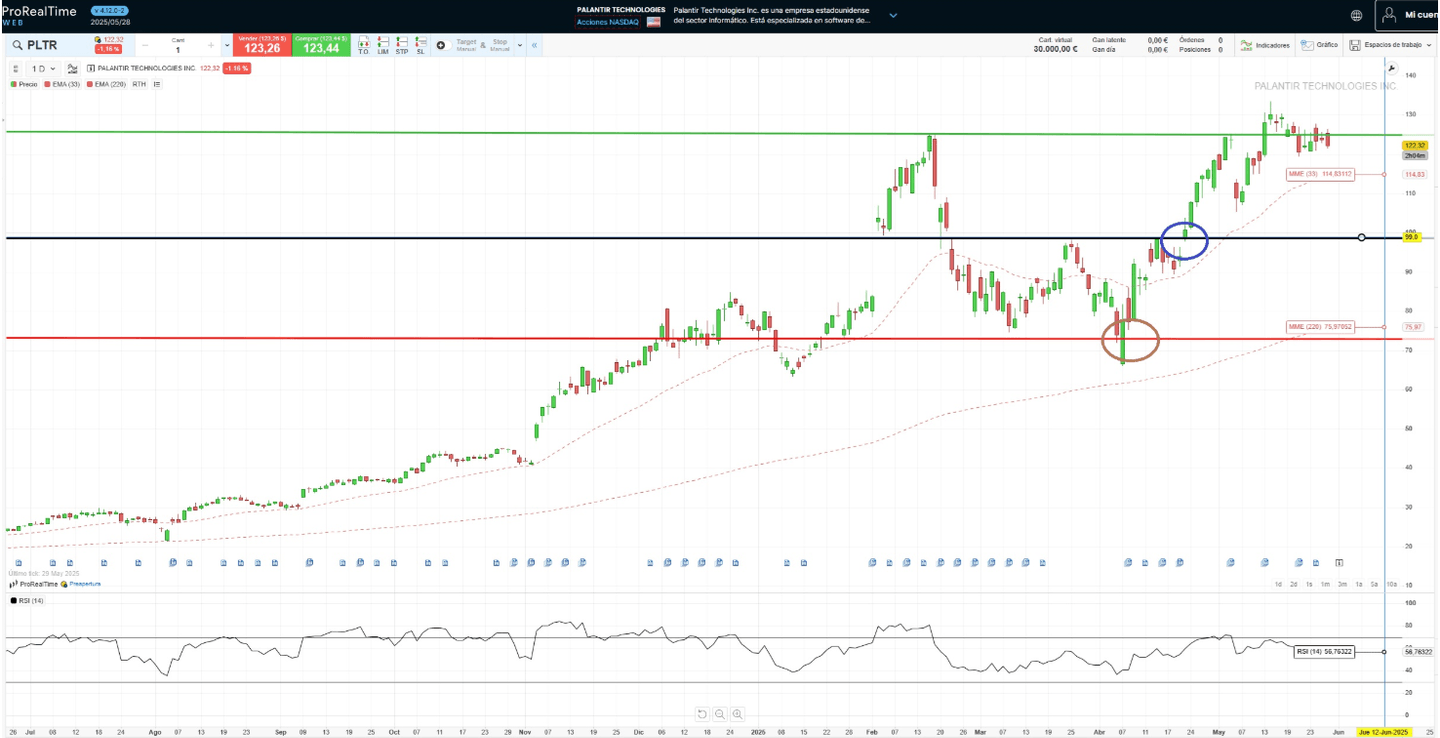Toggle EMA (33) indicator in the legend
The width and height of the screenshot is (1440, 738).
(x=60, y=84)
